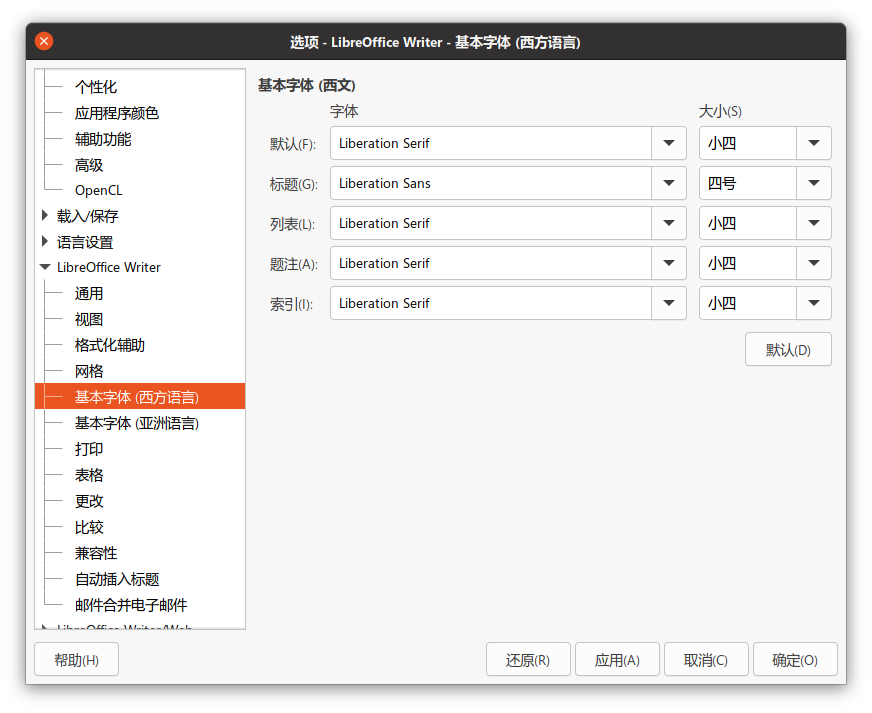The width and height of the screenshot is (872, 713).
Task: Expand the 语言设置 tree node
Action: click(45, 241)
